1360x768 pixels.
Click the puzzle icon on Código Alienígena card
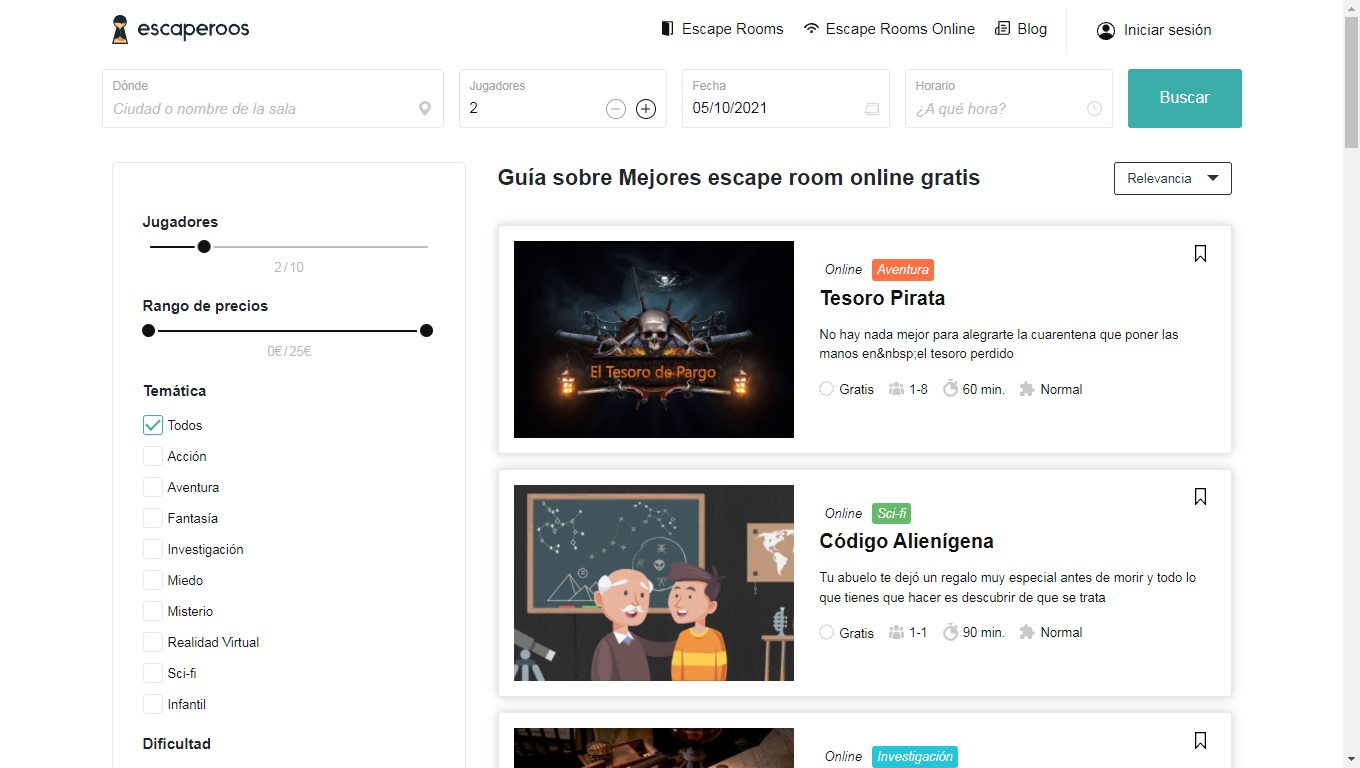pos(1026,632)
